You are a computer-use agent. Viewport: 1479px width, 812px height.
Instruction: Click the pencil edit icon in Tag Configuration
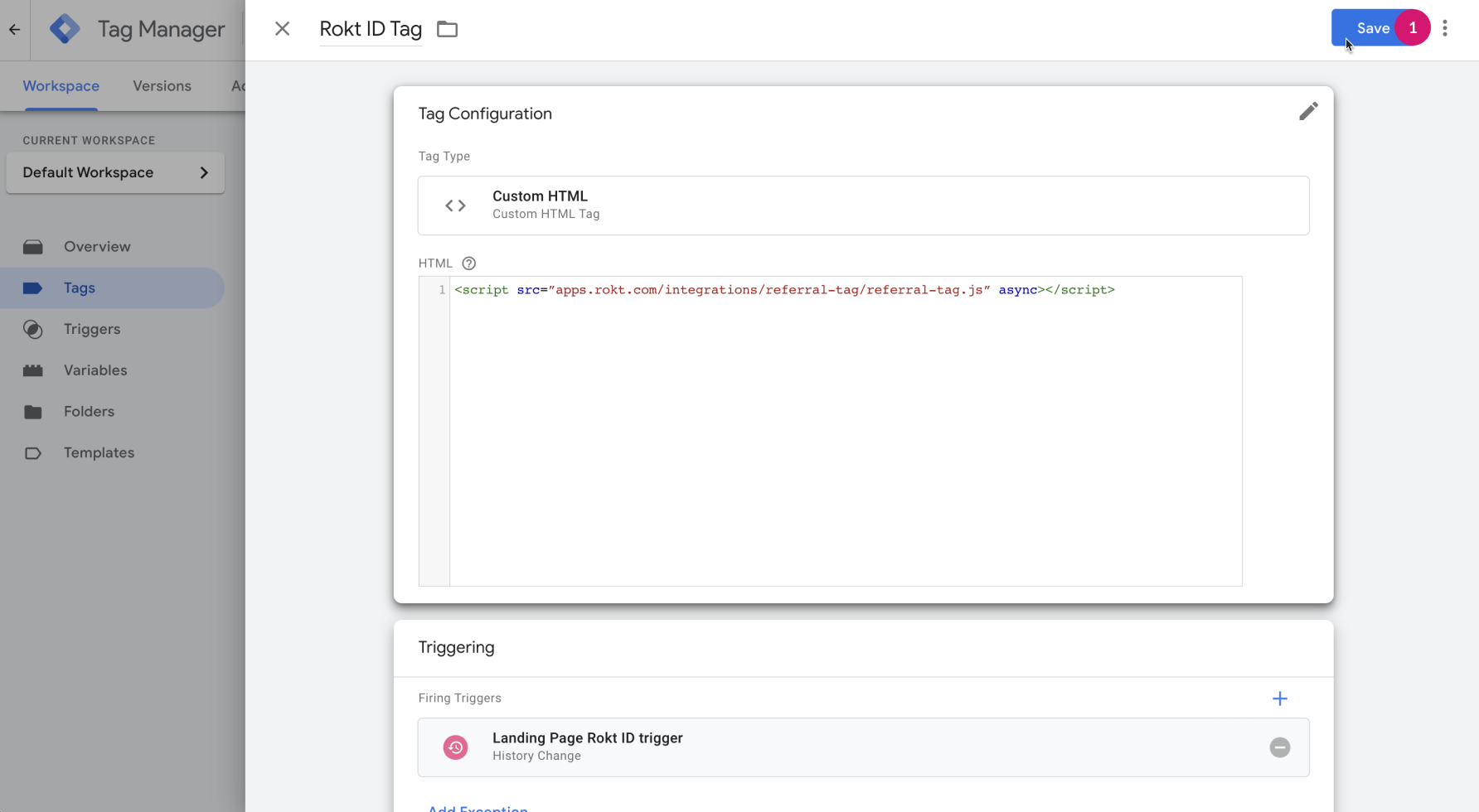tap(1308, 111)
